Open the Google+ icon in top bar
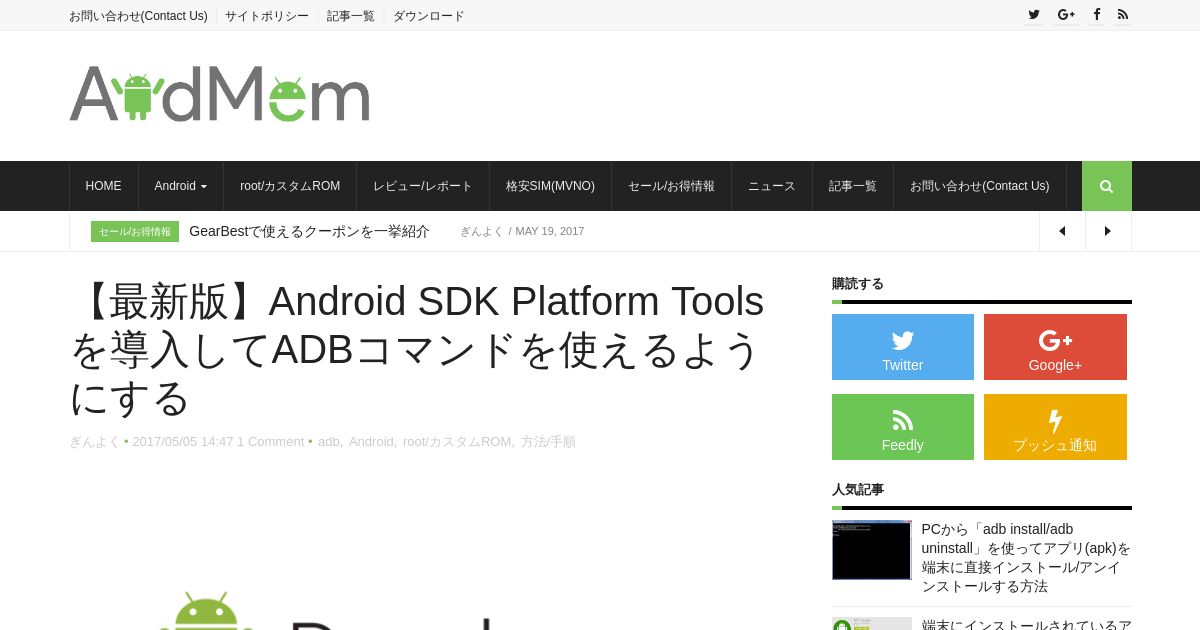Screen dimensions: 1200x630 [1066, 15]
